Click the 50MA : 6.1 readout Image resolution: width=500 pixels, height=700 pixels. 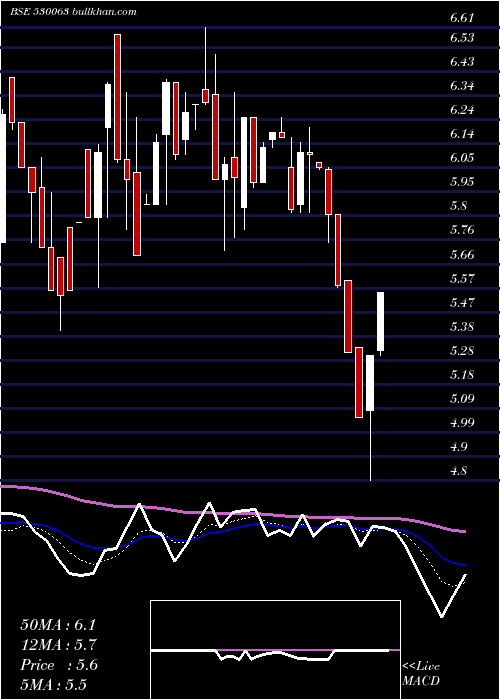58,625
